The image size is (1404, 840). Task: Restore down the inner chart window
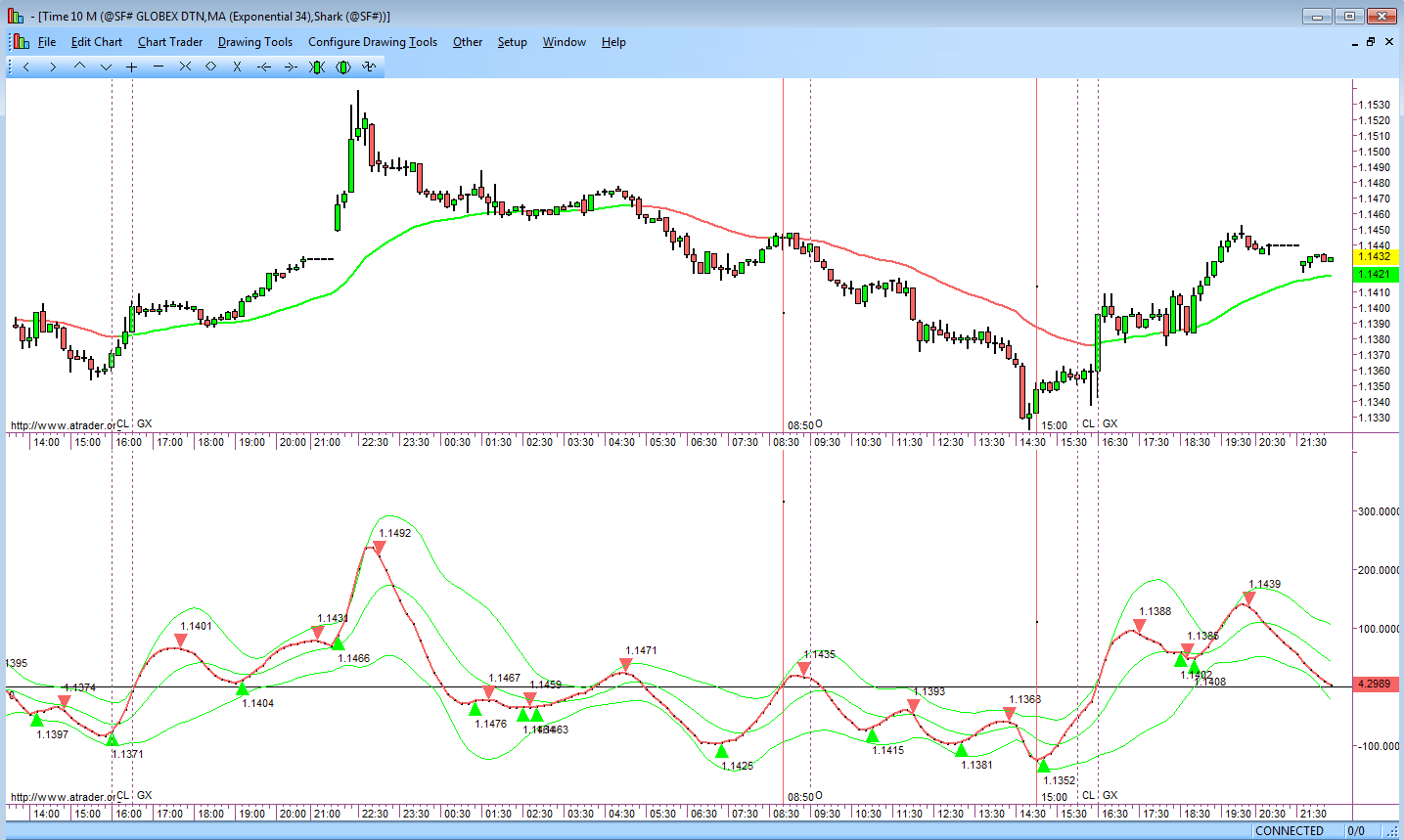[1371, 42]
